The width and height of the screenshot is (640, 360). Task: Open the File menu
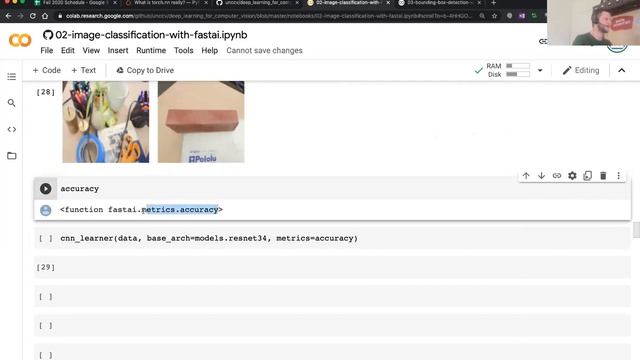[x=47, y=51]
